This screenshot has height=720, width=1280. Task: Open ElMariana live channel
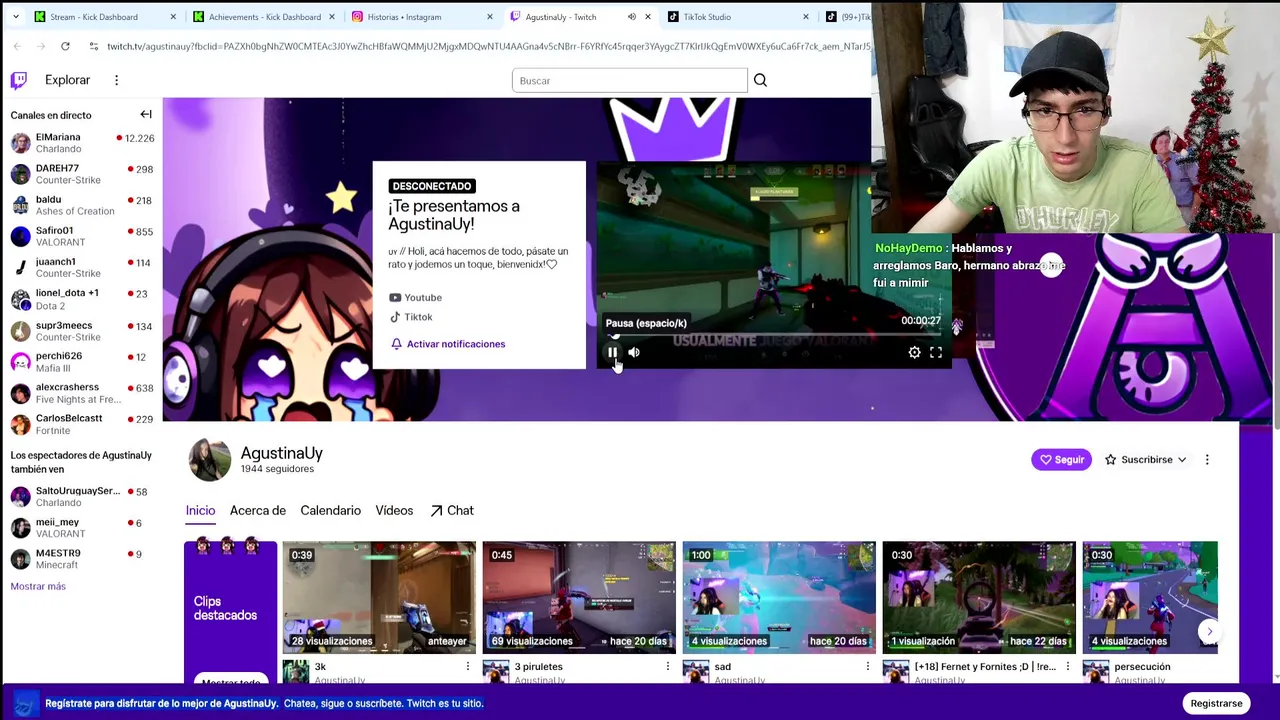coord(82,143)
